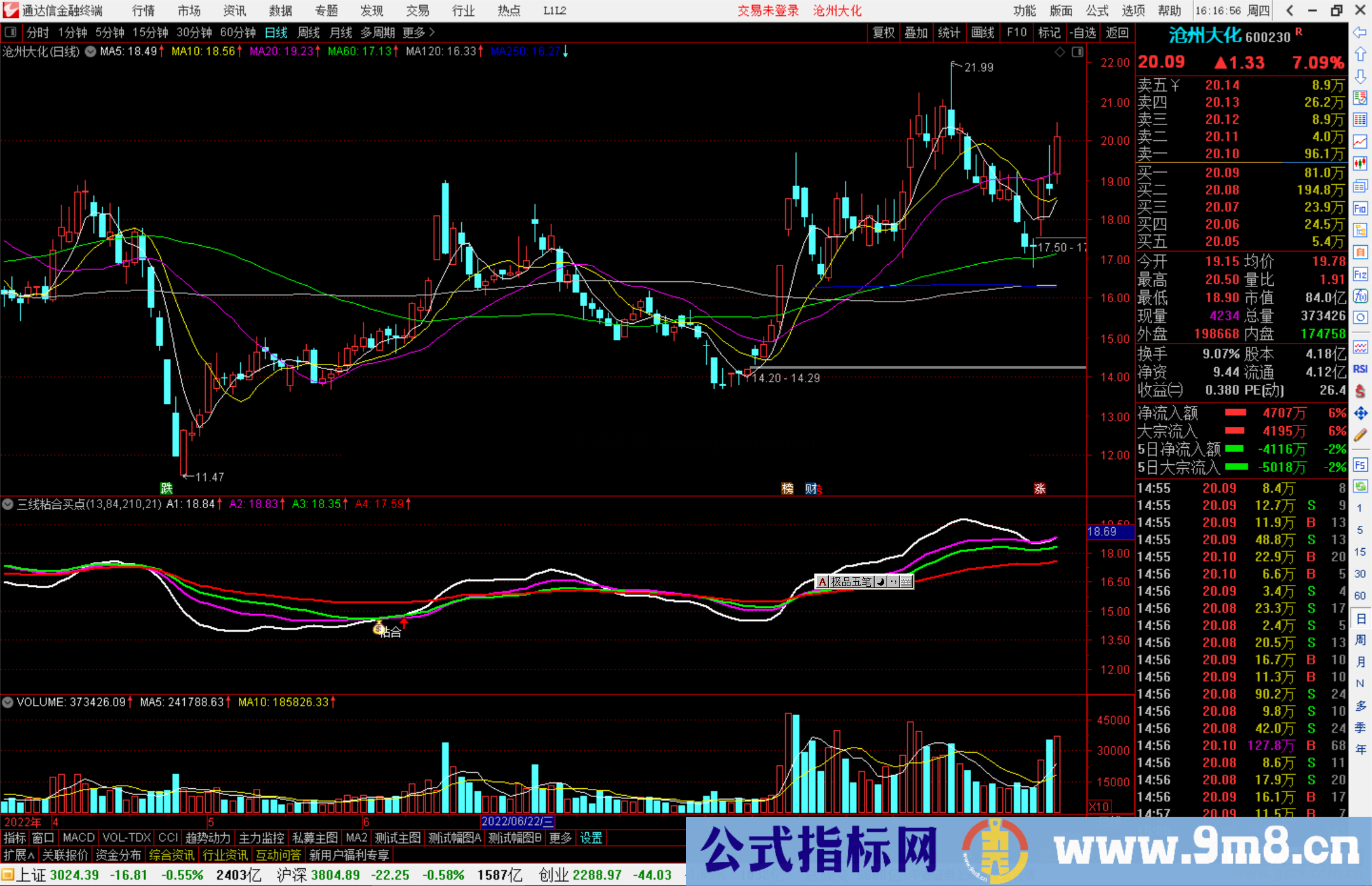Click the 返回 button in toolbar
Image resolution: width=1372 pixels, height=886 pixels.
pyautogui.click(x=1117, y=32)
